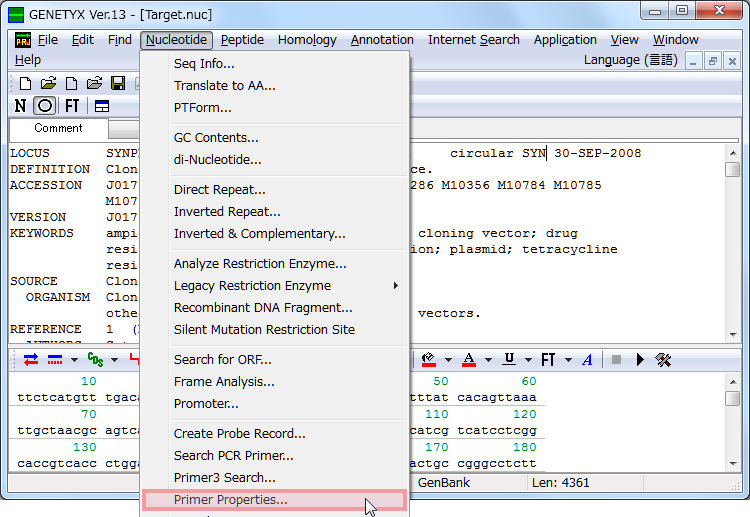Click the blue italic A font icon
Viewport: 750px width, 517px height.
[587, 360]
